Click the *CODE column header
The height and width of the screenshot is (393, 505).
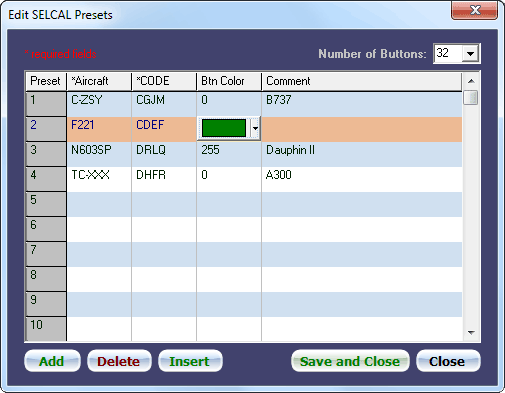click(164, 81)
